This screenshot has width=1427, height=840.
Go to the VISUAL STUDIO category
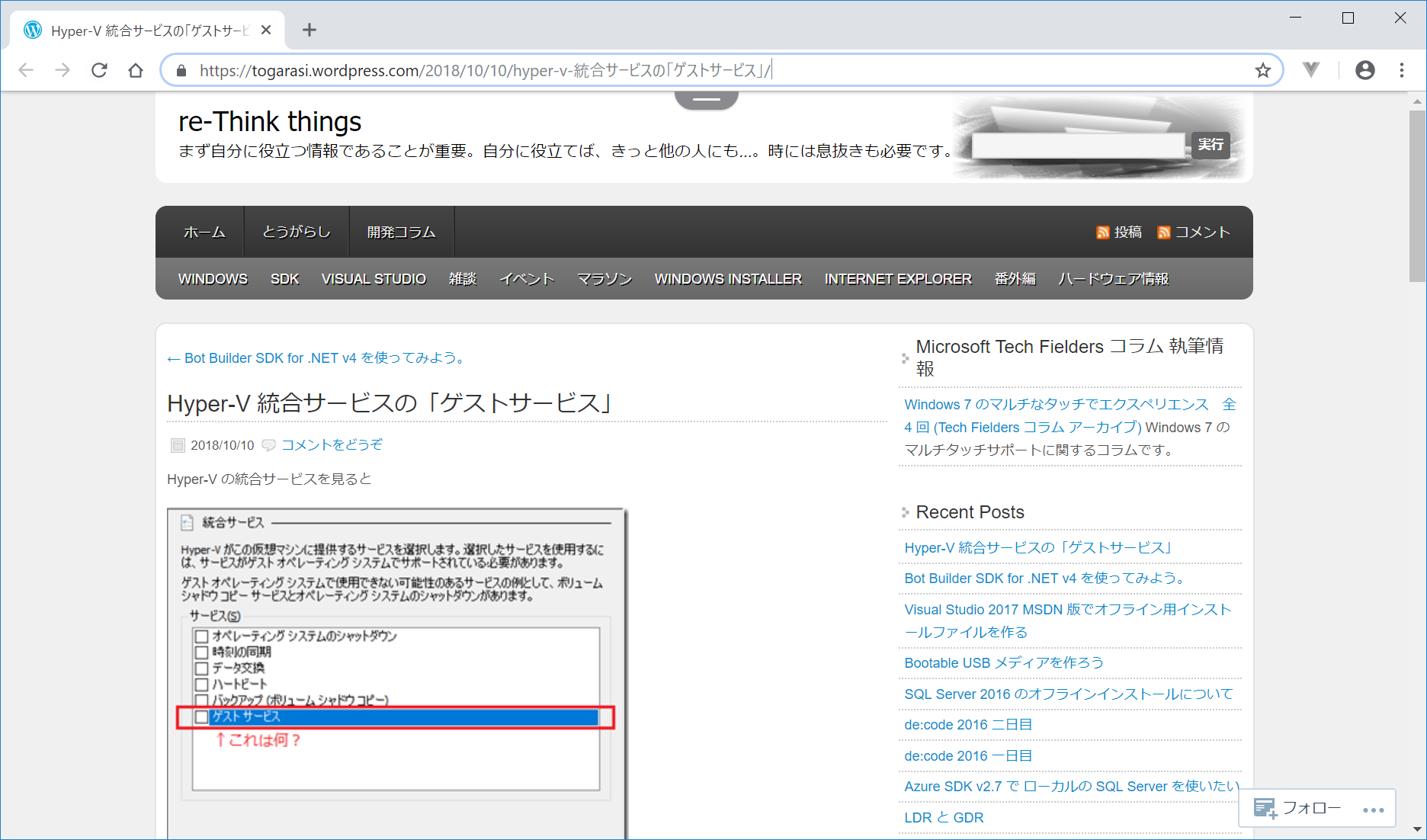374,279
